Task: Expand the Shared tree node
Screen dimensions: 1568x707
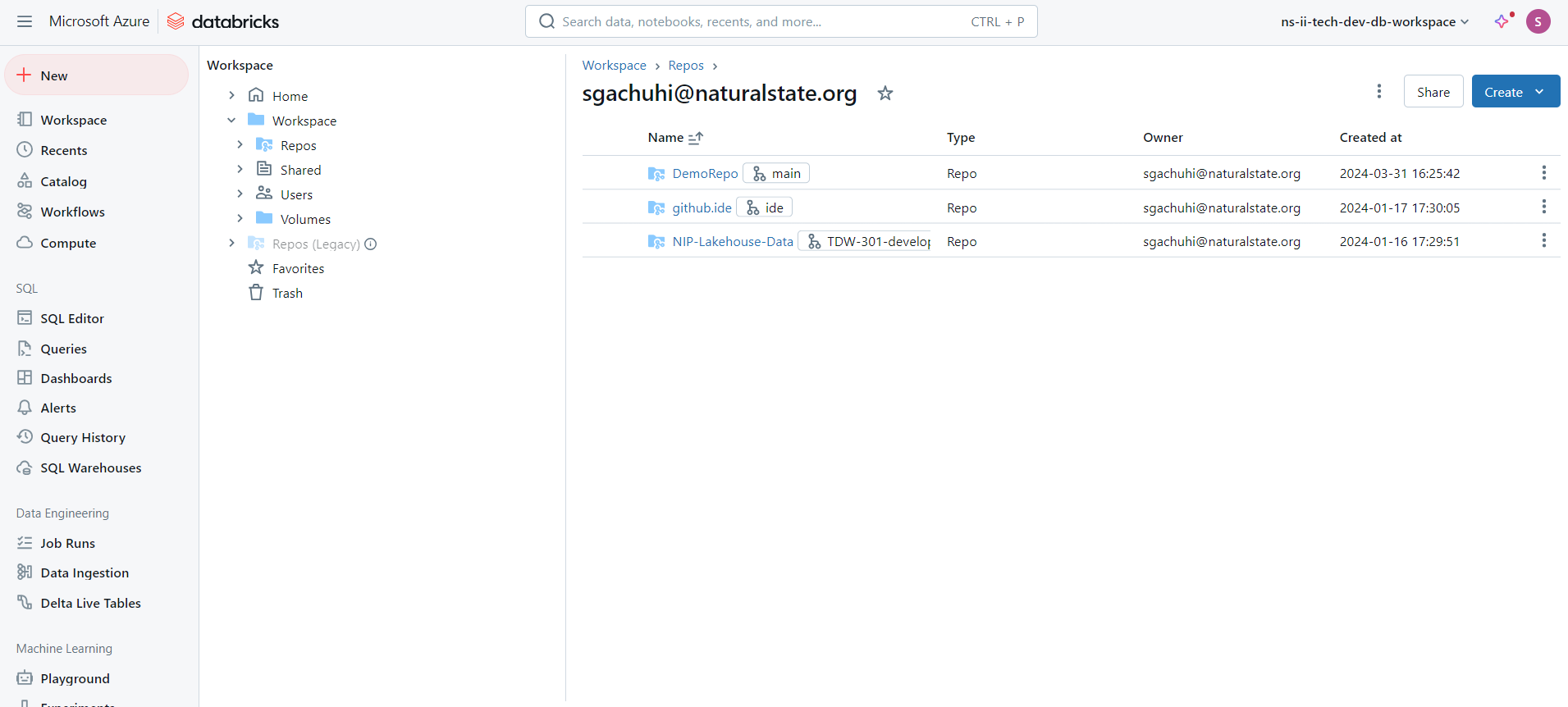Action: tap(240, 169)
